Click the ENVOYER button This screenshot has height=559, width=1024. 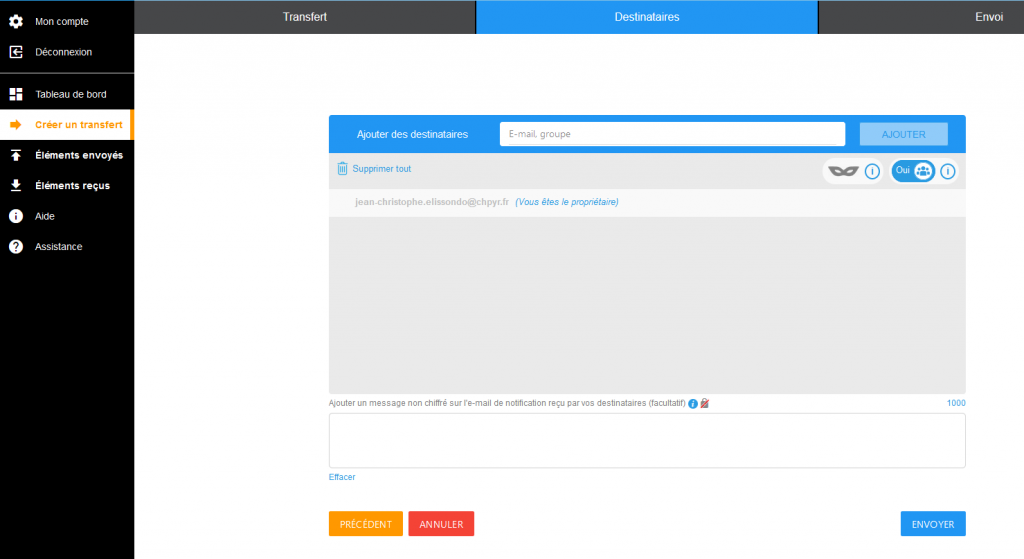tap(933, 524)
